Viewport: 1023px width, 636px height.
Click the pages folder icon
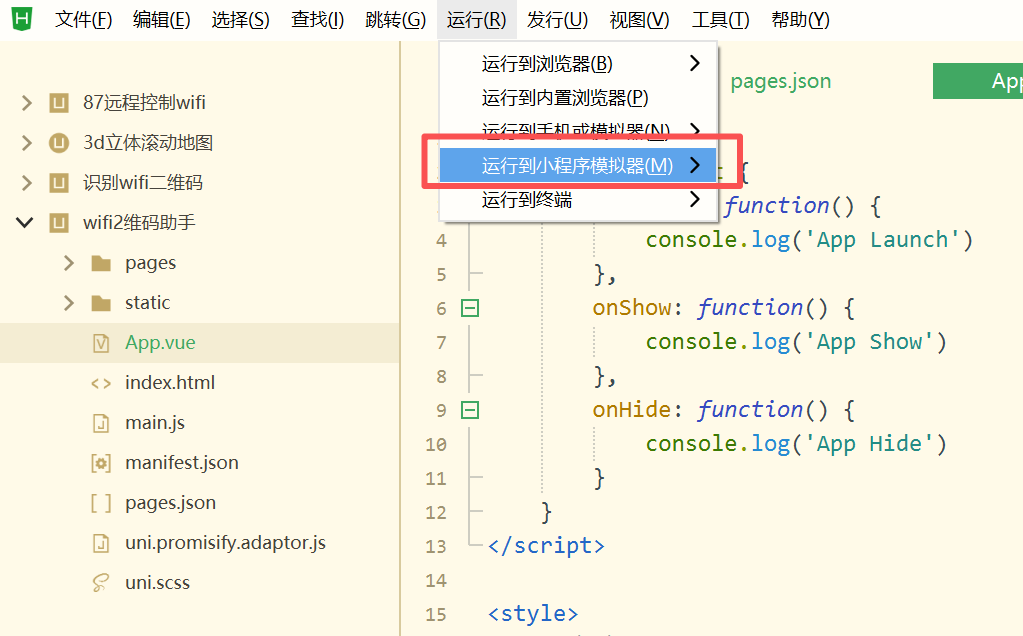click(x=101, y=264)
